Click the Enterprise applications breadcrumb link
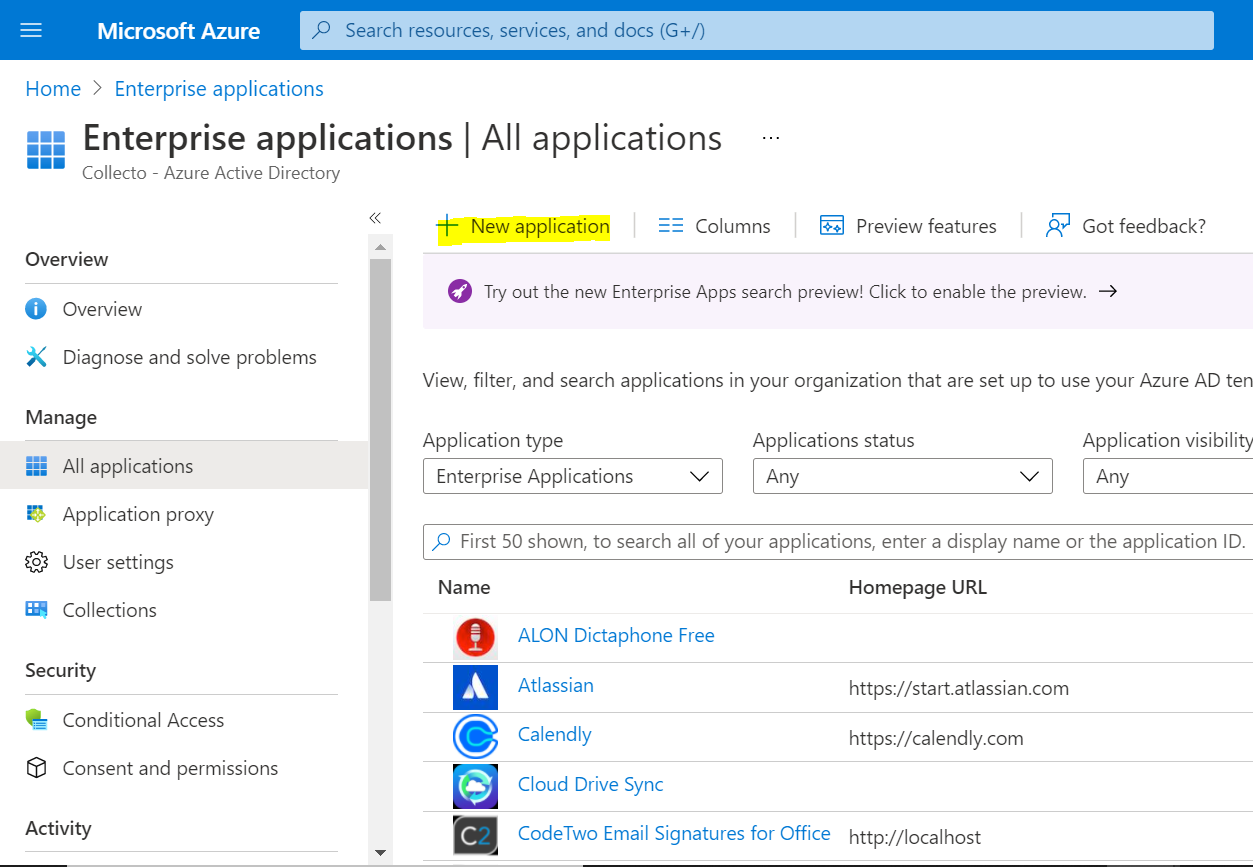Image resolution: width=1253 pixels, height=867 pixels. [219, 89]
